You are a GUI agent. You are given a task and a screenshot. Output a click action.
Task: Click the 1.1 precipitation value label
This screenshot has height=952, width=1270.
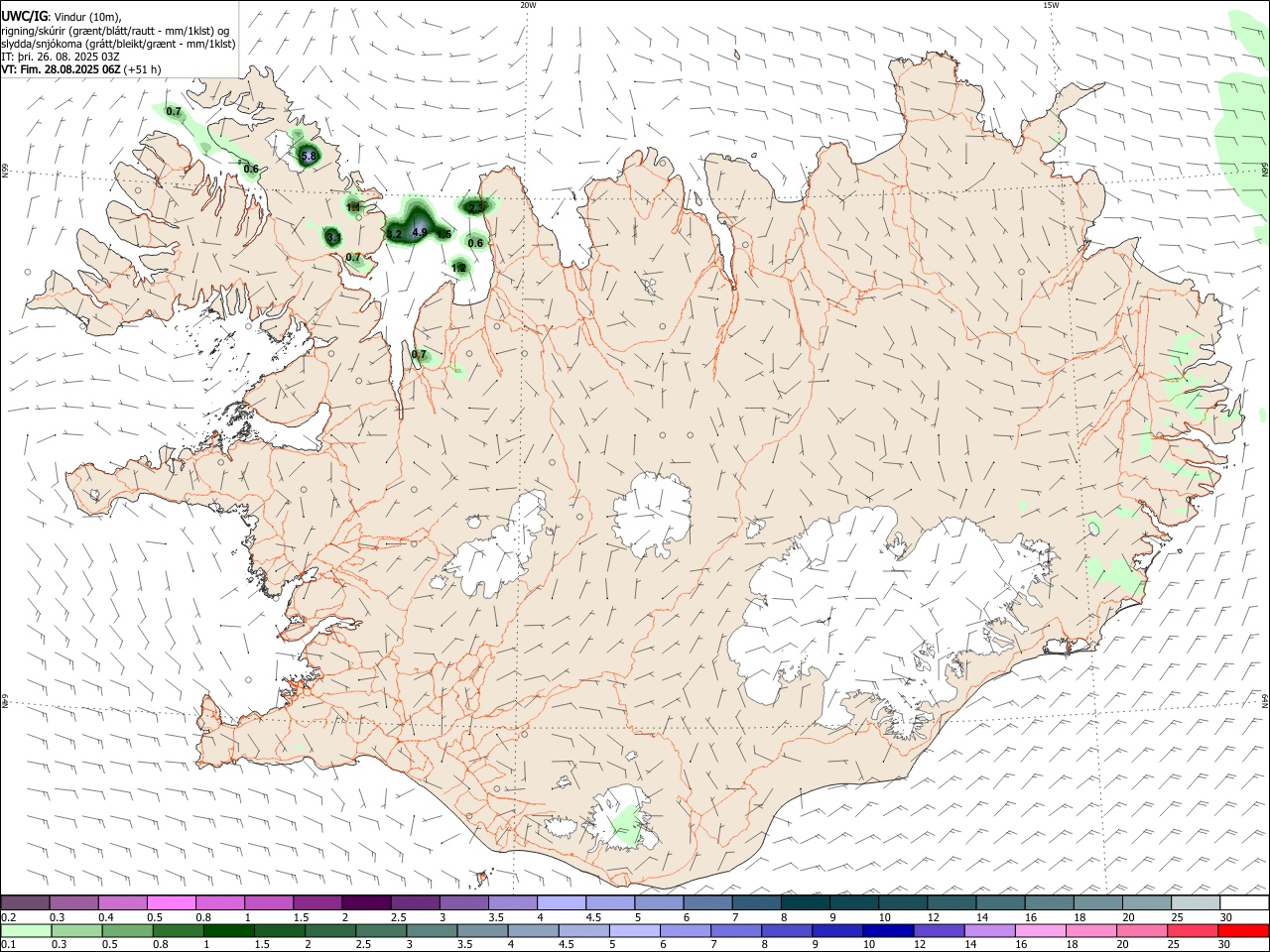[353, 206]
